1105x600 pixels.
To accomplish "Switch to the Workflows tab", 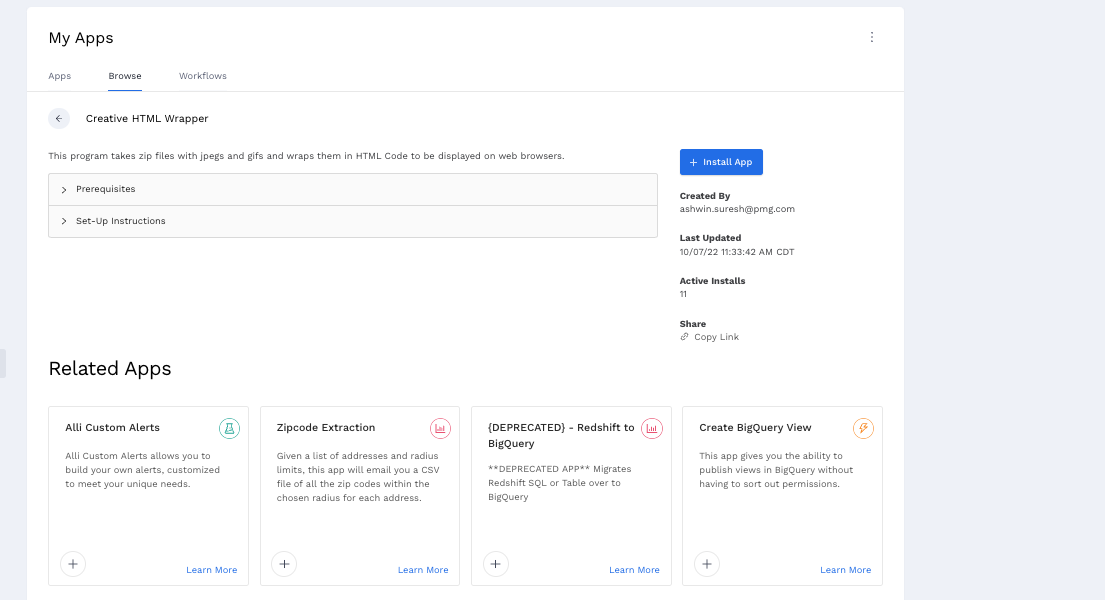I will (203, 76).
